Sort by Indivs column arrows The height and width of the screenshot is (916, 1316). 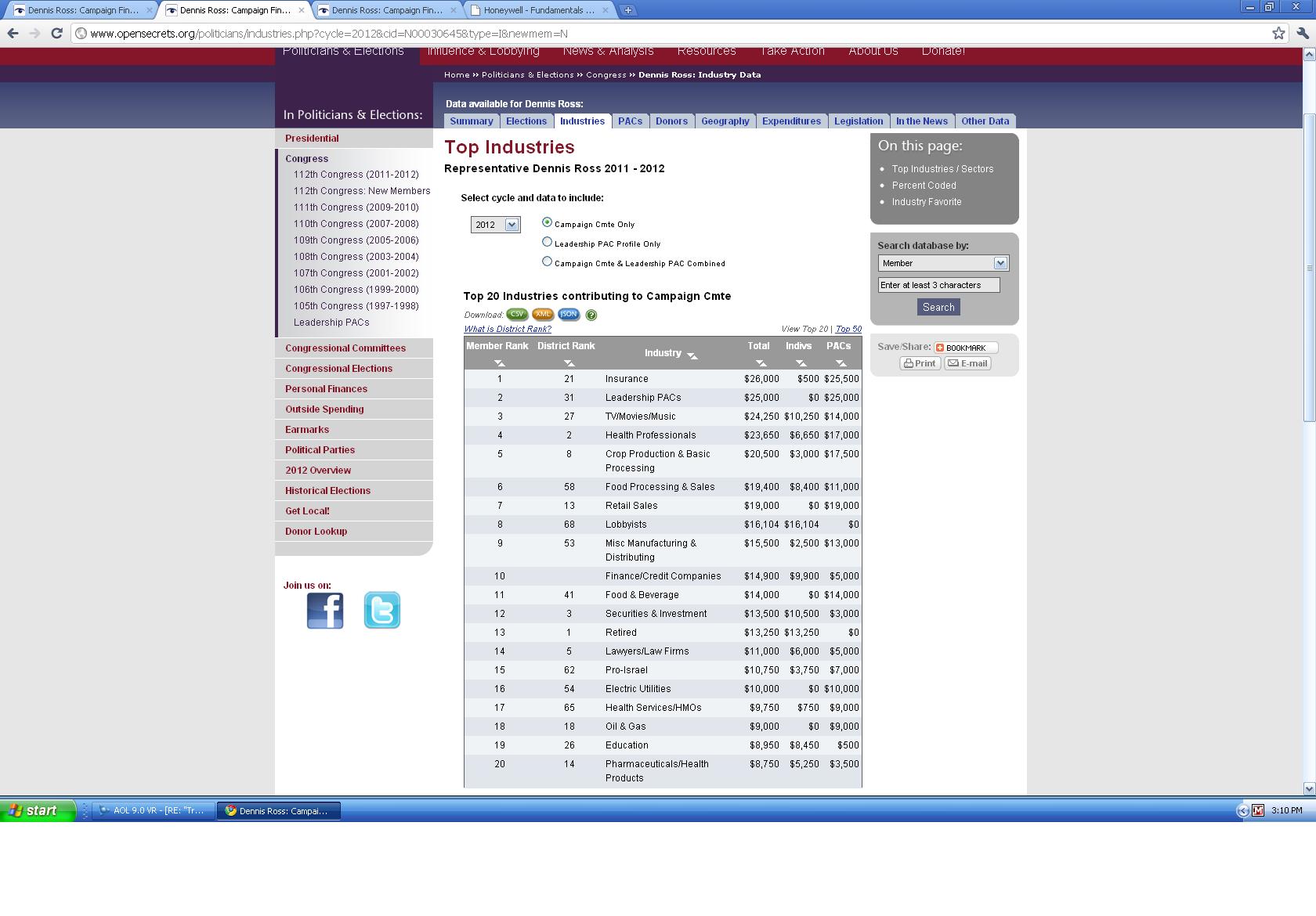click(x=801, y=363)
